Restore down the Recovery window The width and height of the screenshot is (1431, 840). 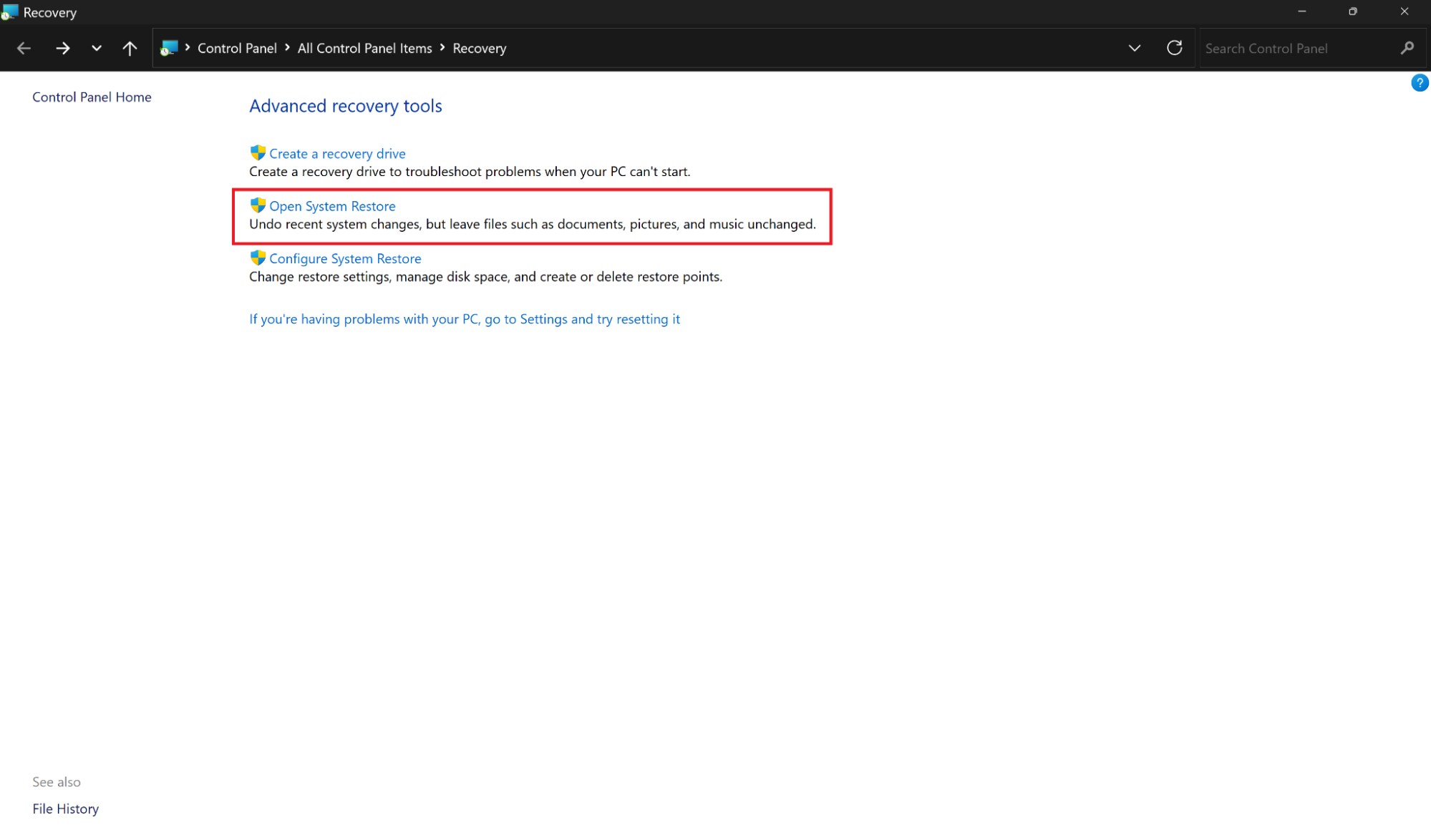click(x=1353, y=11)
